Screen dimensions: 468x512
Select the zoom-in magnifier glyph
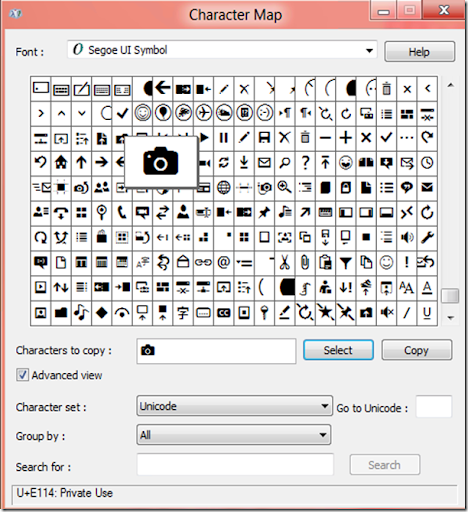pyautogui.click(x=285, y=188)
